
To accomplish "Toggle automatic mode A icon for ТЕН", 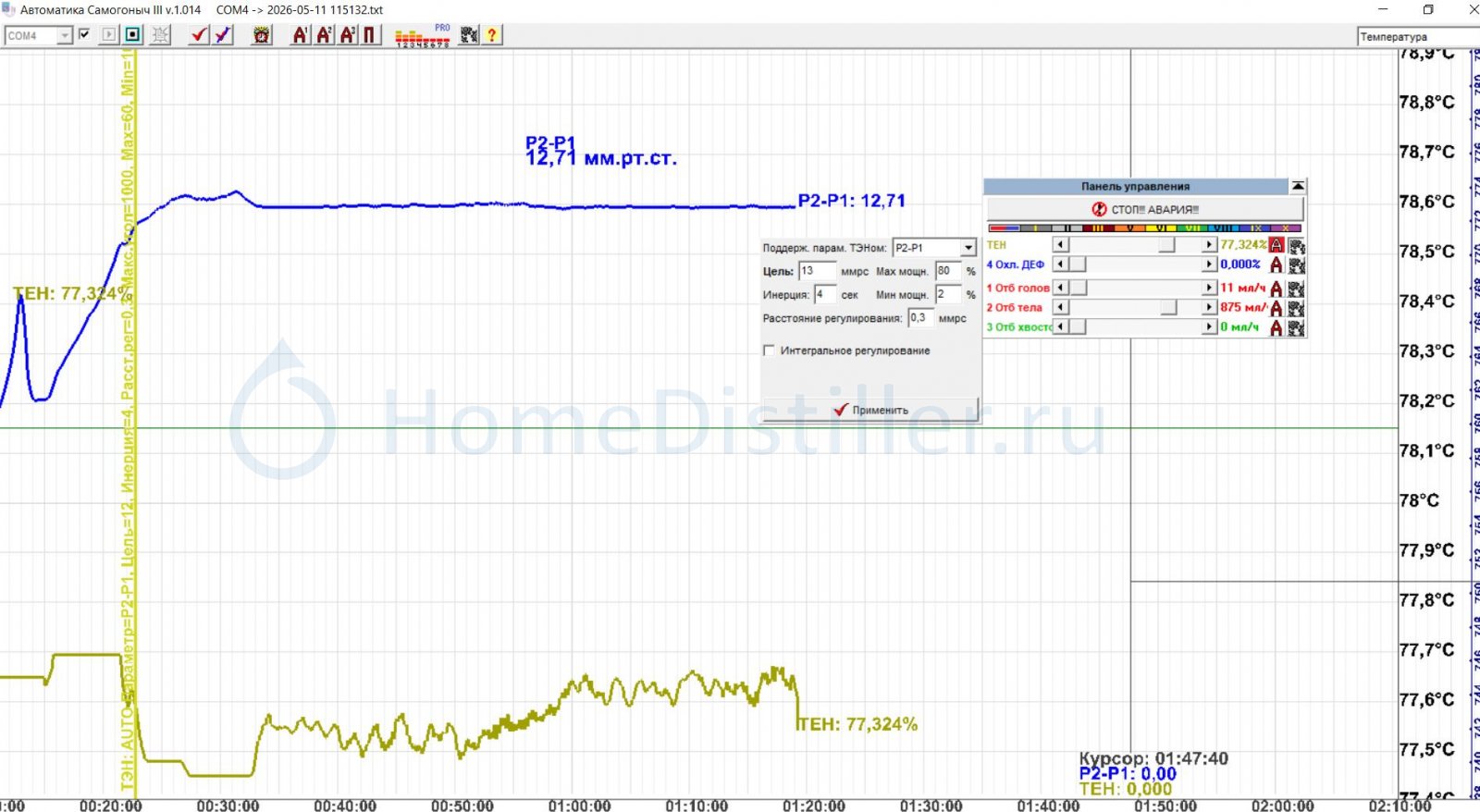I will point(1276,245).
